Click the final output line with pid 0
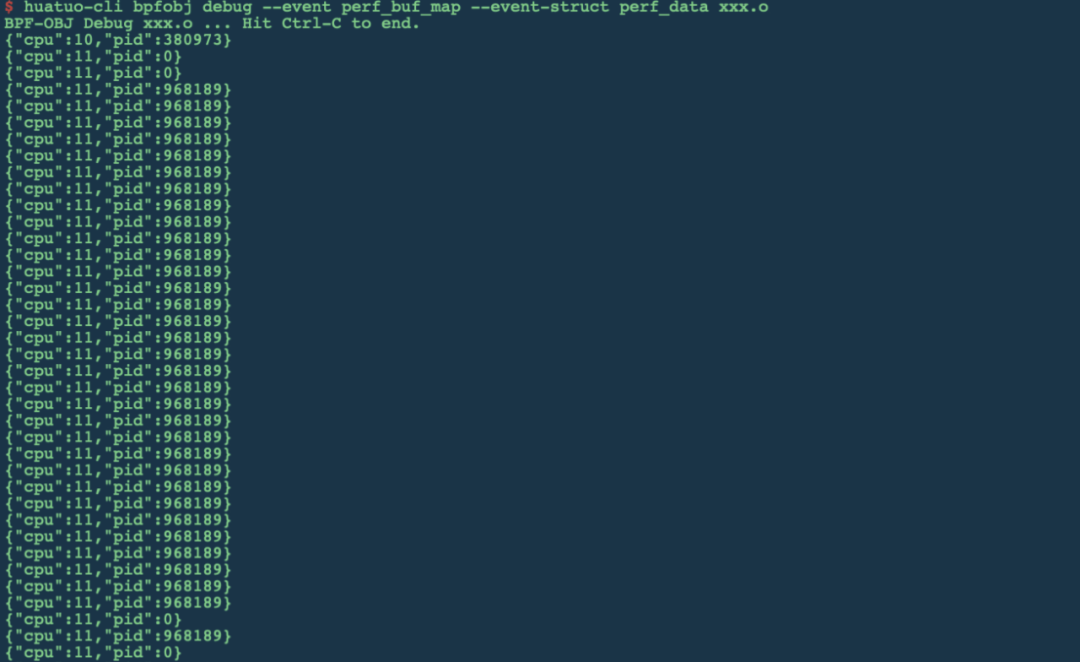The height and width of the screenshot is (662, 1080). pos(93,652)
